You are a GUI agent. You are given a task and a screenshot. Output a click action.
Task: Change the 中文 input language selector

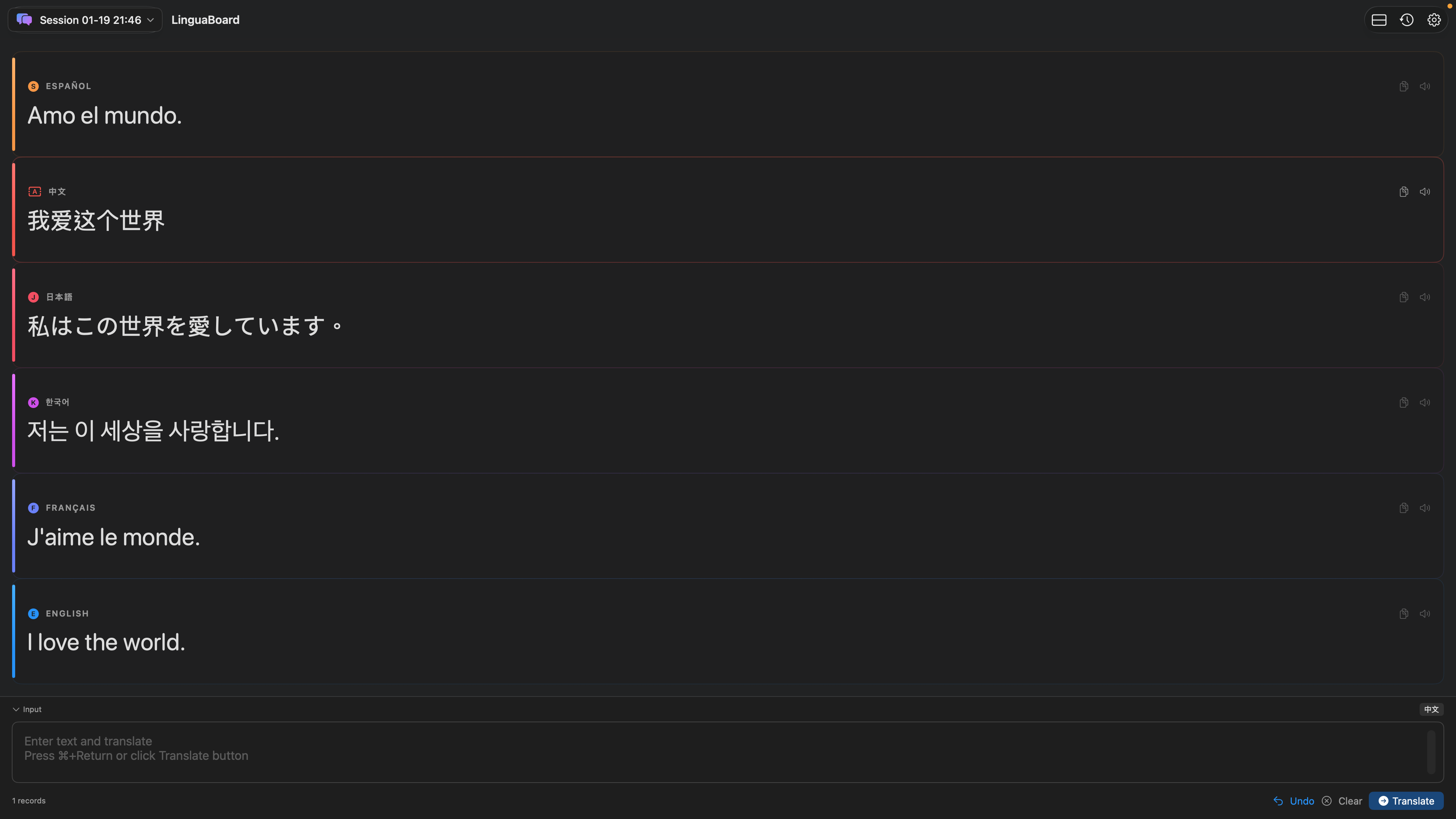[1431, 709]
